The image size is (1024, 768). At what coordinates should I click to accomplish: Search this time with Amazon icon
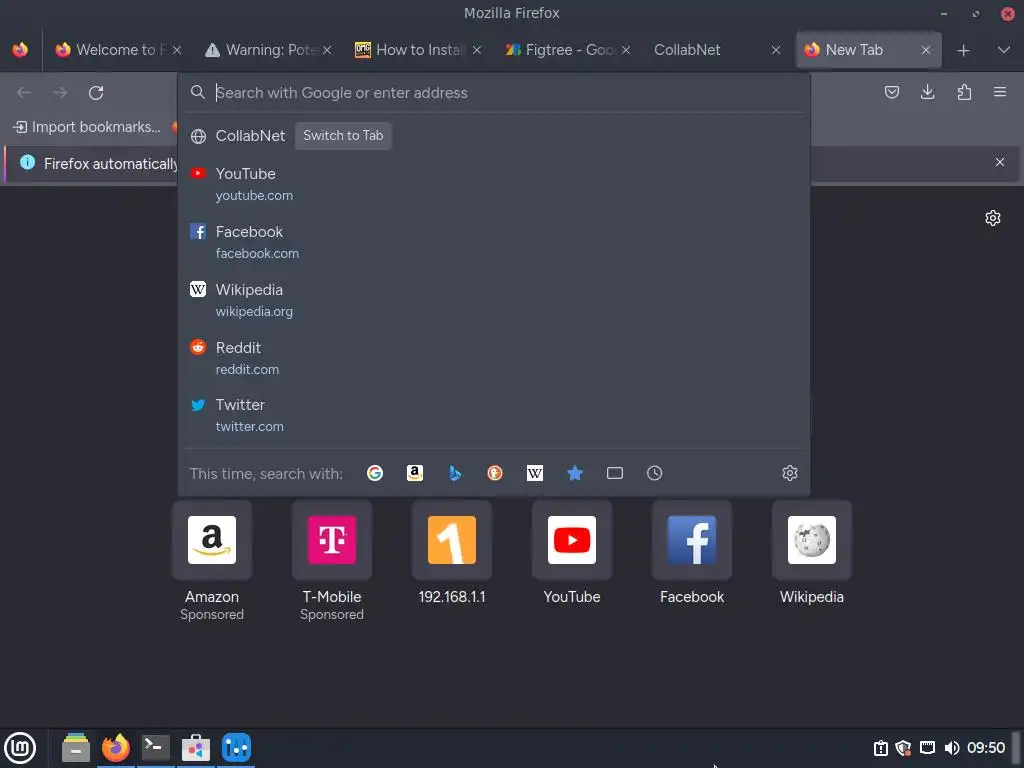415,473
